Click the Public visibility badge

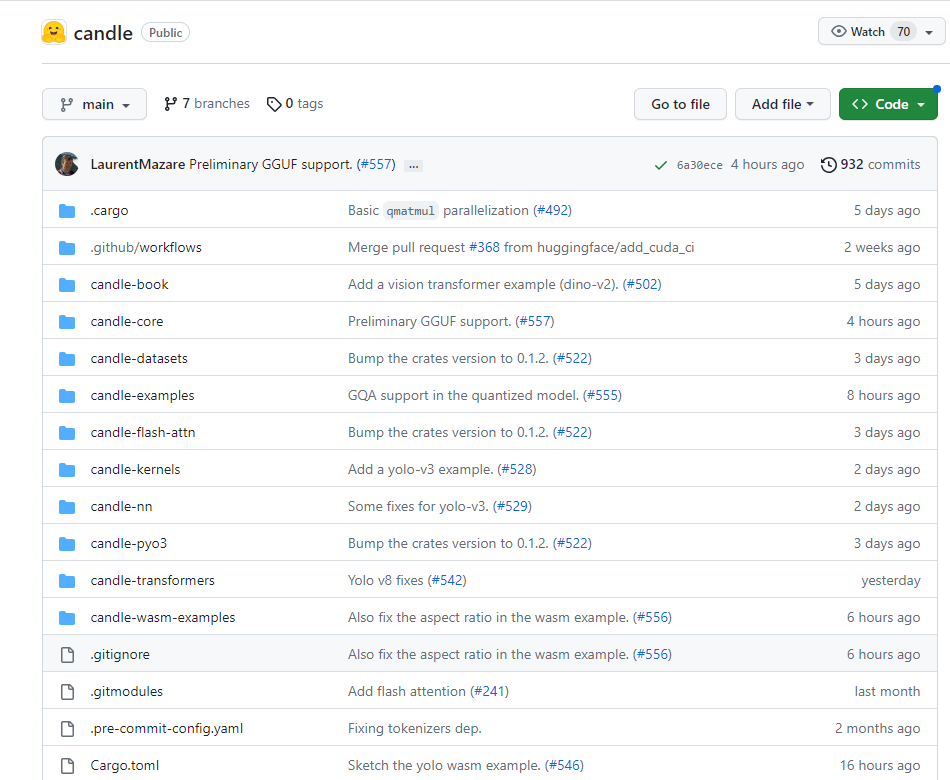pos(165,32)
